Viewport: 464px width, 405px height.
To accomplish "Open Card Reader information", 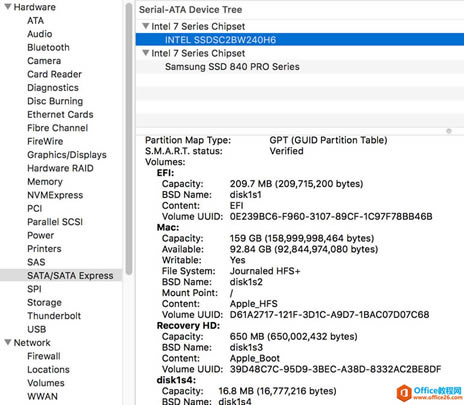I will click(x=54, y=74).
